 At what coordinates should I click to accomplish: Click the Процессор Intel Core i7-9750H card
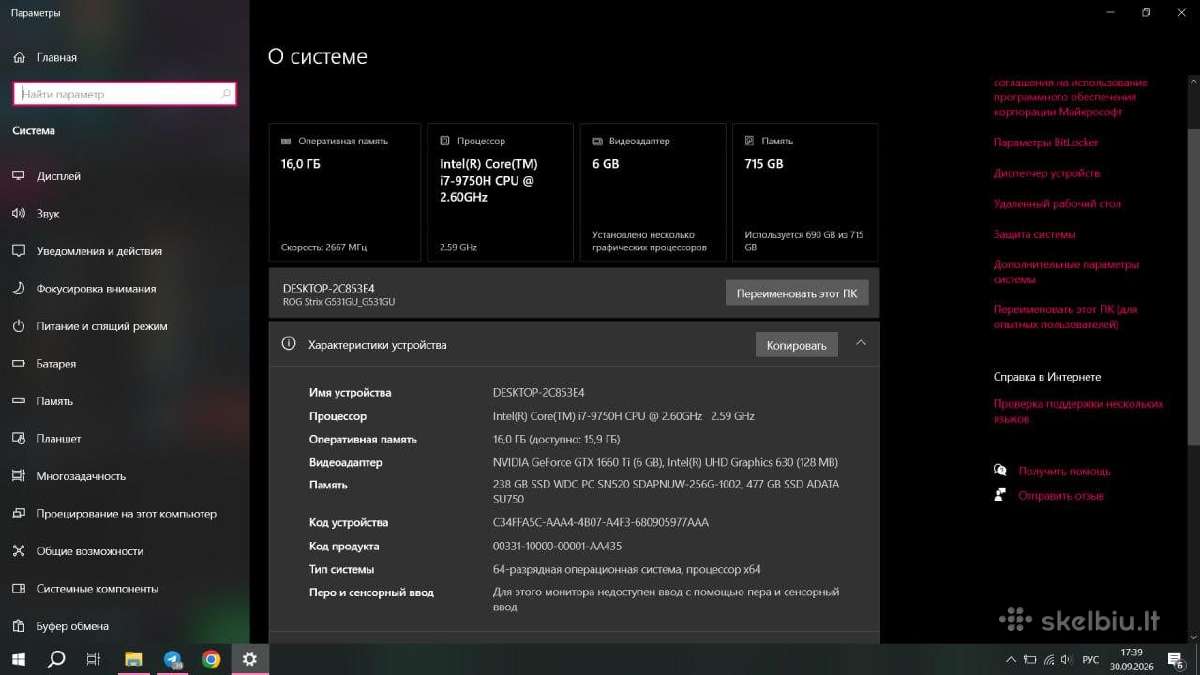click(x=500, y=192)
